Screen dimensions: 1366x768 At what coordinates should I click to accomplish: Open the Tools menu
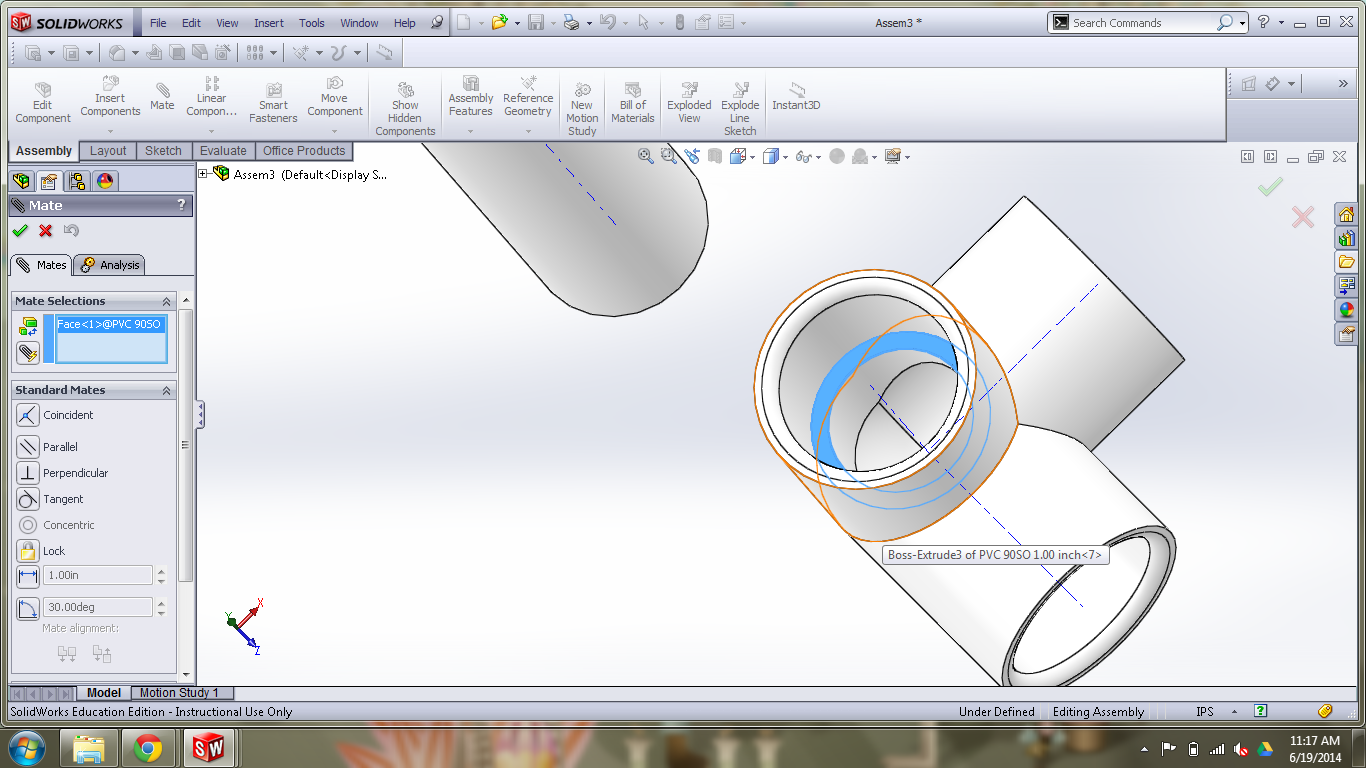pyautogui.click(x=312, y=23)
